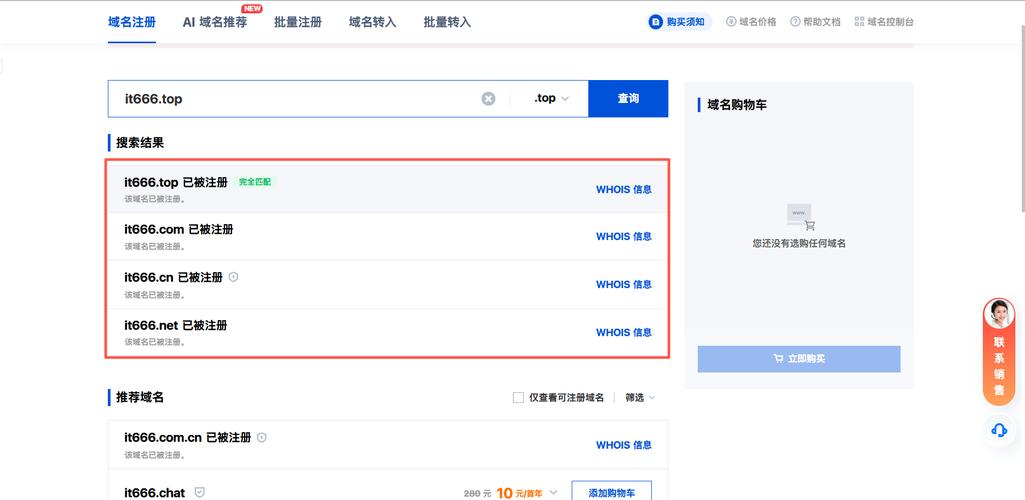Switch to 域名注册 tab
Image resolution: width=1025 pixels, height=500 pixels.
coord(132,22)
